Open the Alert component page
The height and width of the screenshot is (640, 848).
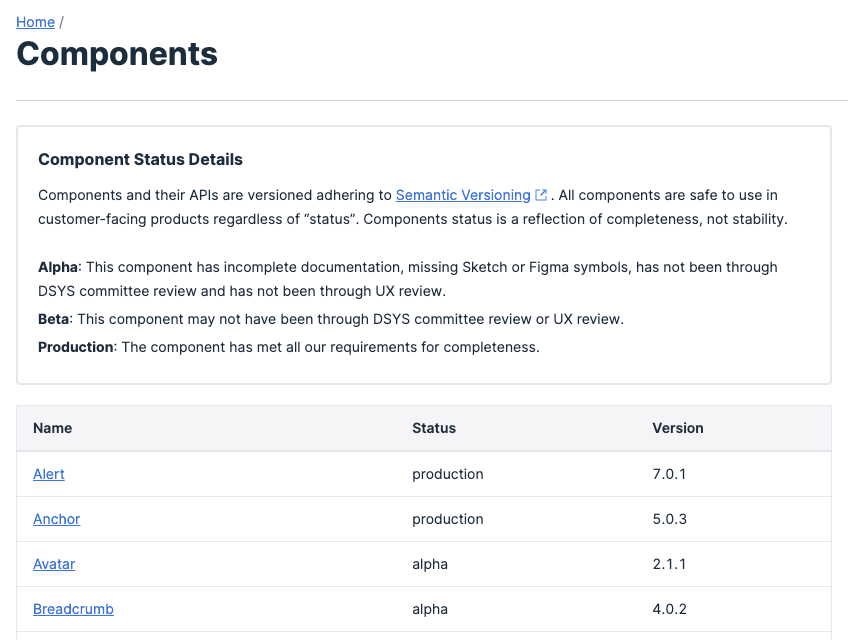(x=48, y=474)
